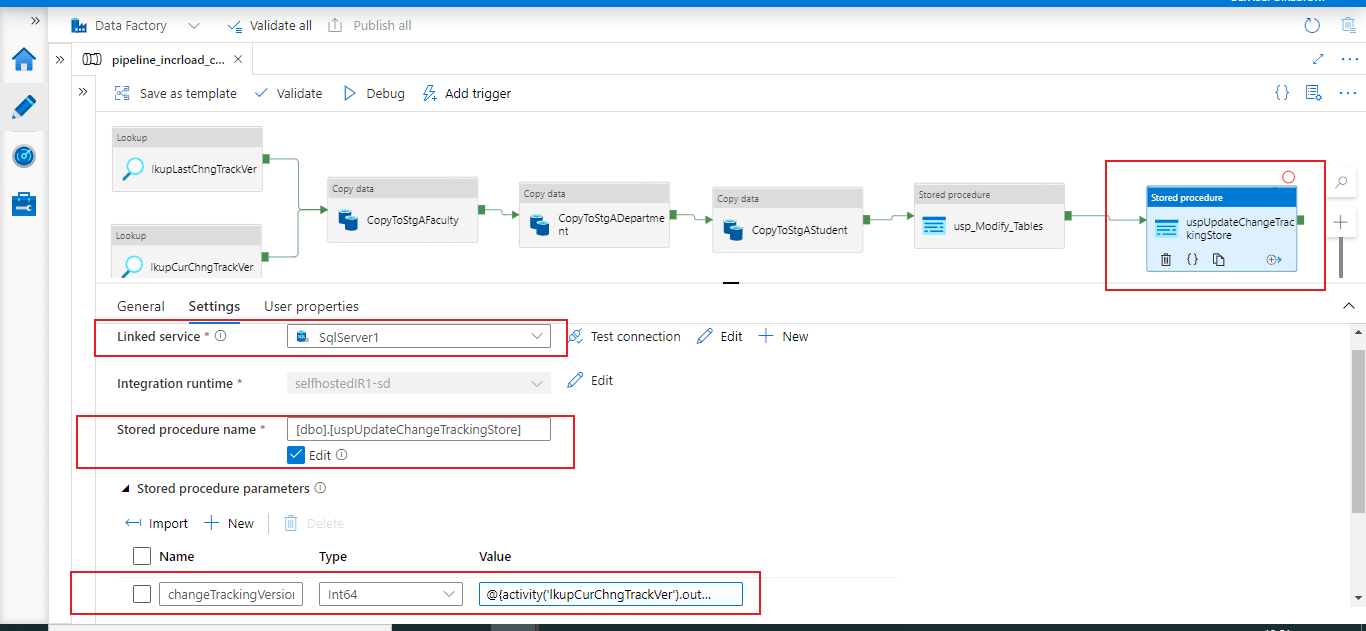
Task: Switch to the User properties tab
Action: (x=311, y=306)
